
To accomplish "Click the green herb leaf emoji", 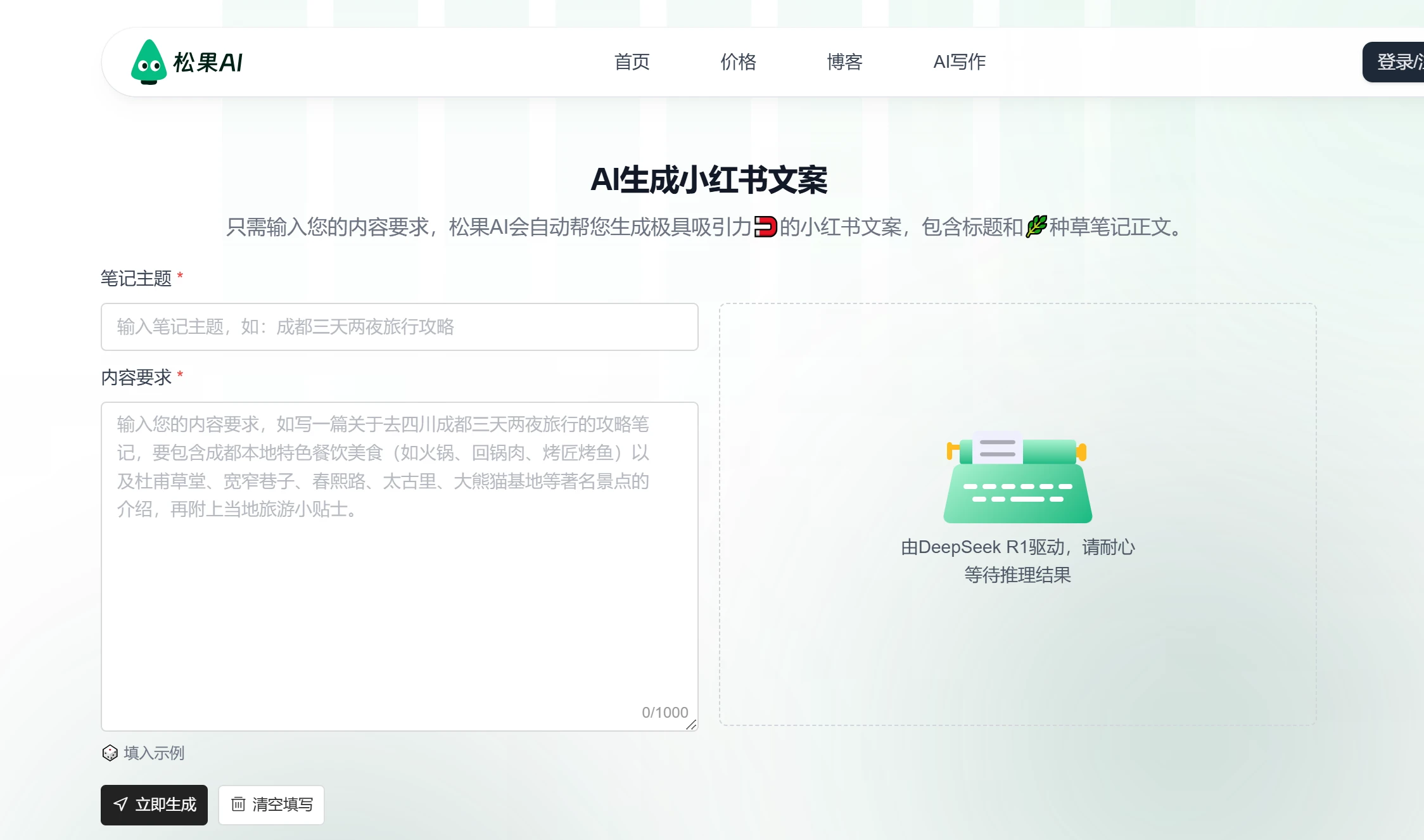I will (1036, 227).
